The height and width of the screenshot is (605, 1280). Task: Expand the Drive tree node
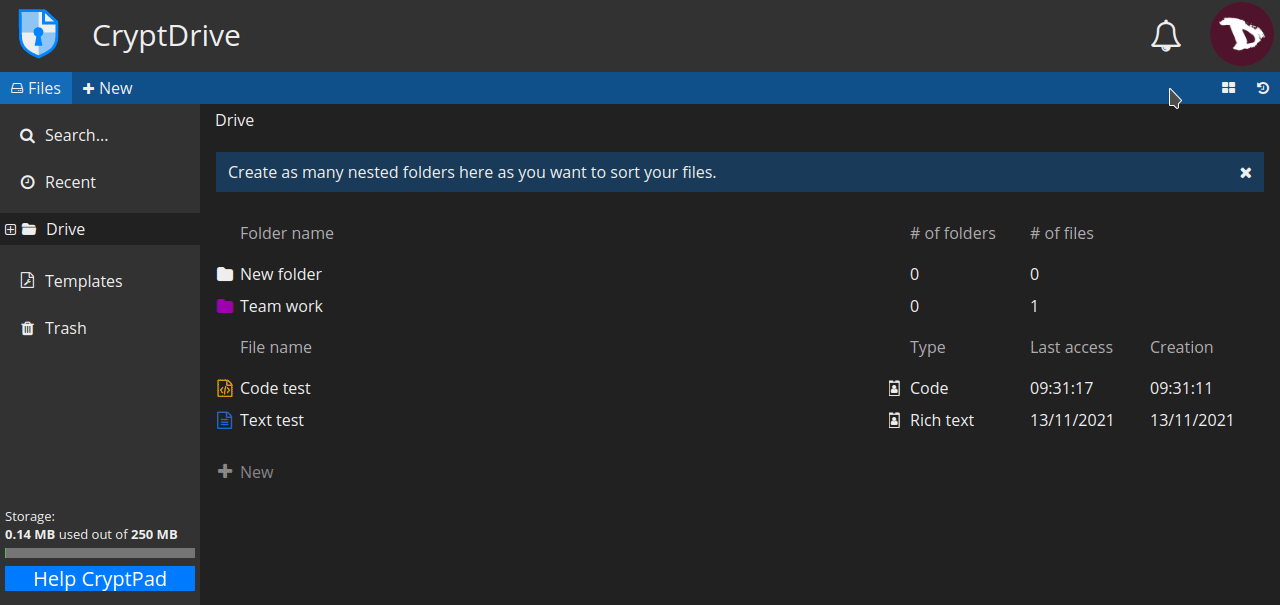tap(11, 229)
